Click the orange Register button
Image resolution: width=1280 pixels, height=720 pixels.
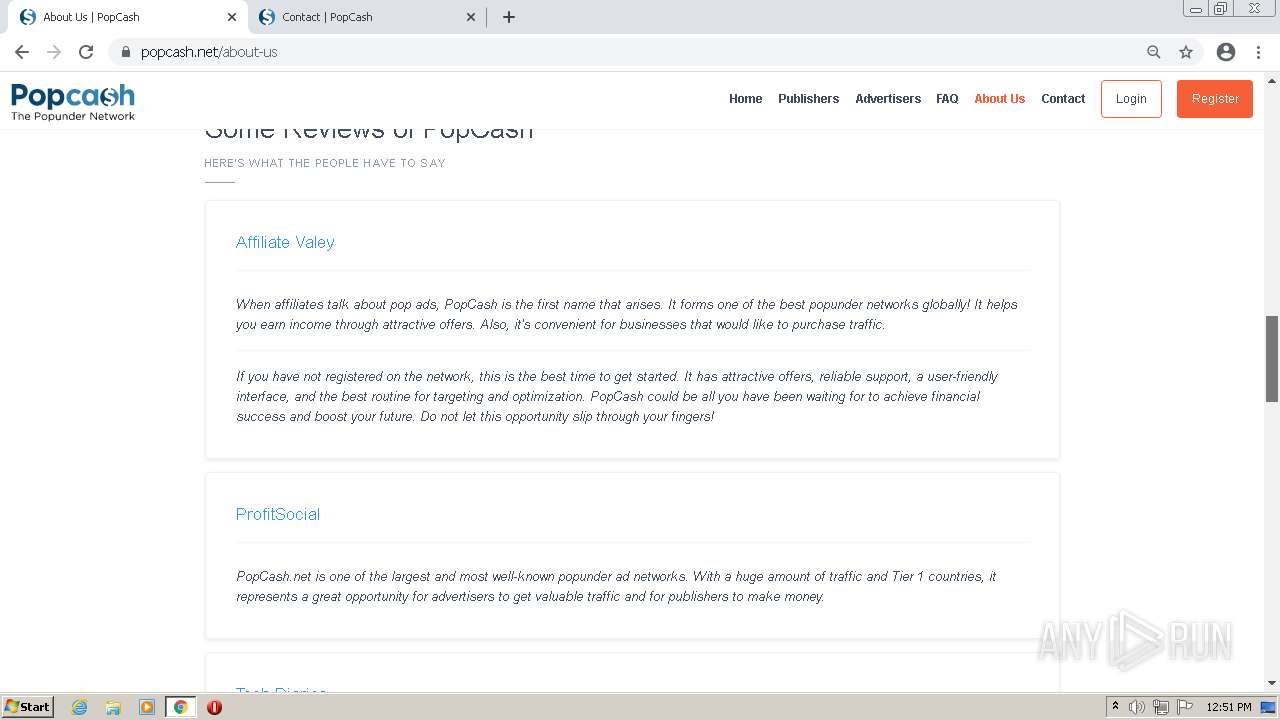coord(1215,99)
